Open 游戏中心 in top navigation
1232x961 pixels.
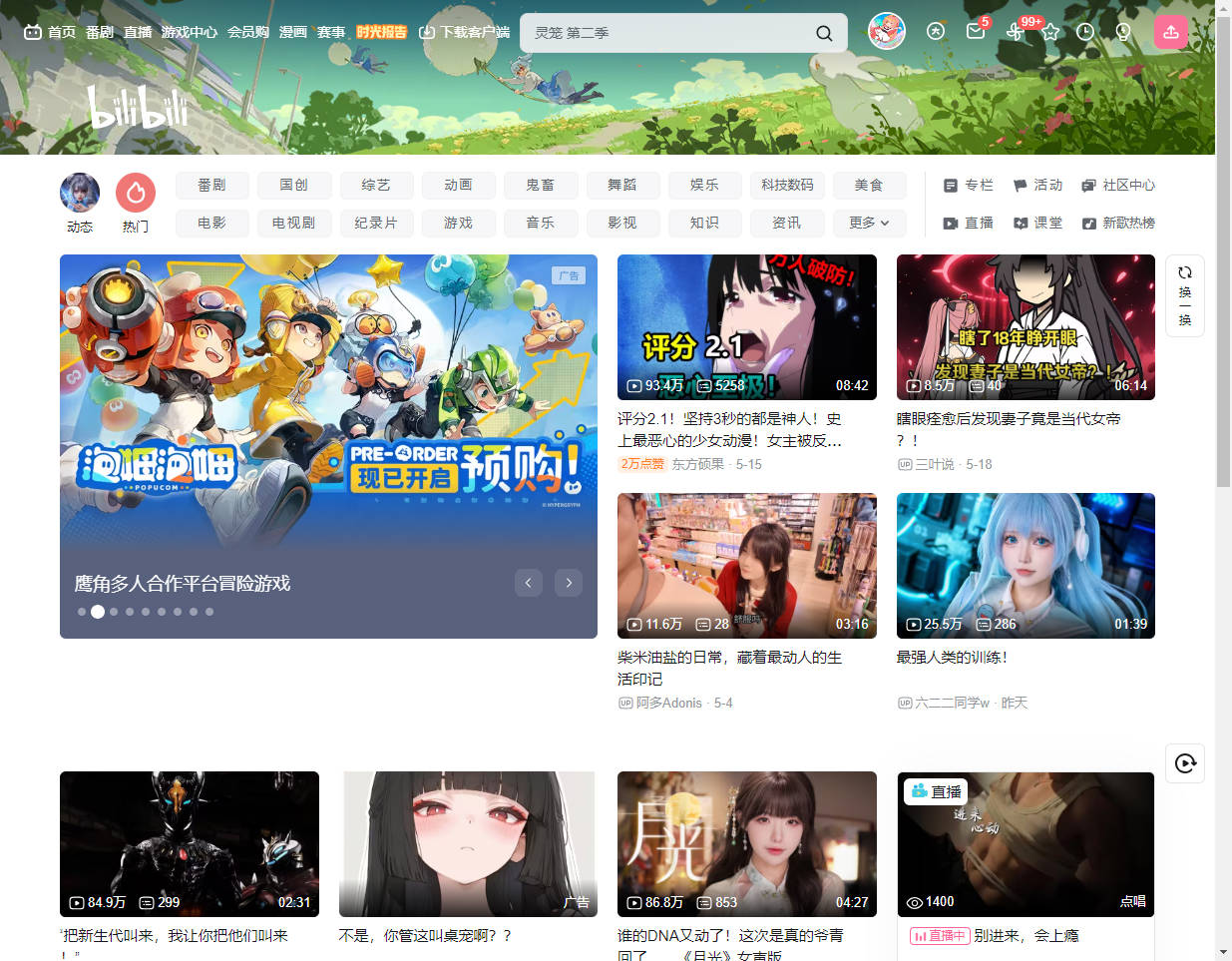(190, 32)
